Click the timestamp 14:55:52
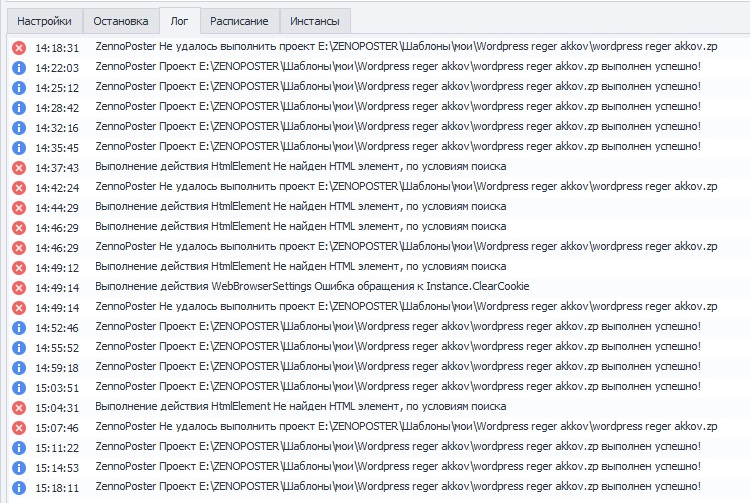Image resolution: width=750 pixels, height=503 pixels. pos(57,348)
